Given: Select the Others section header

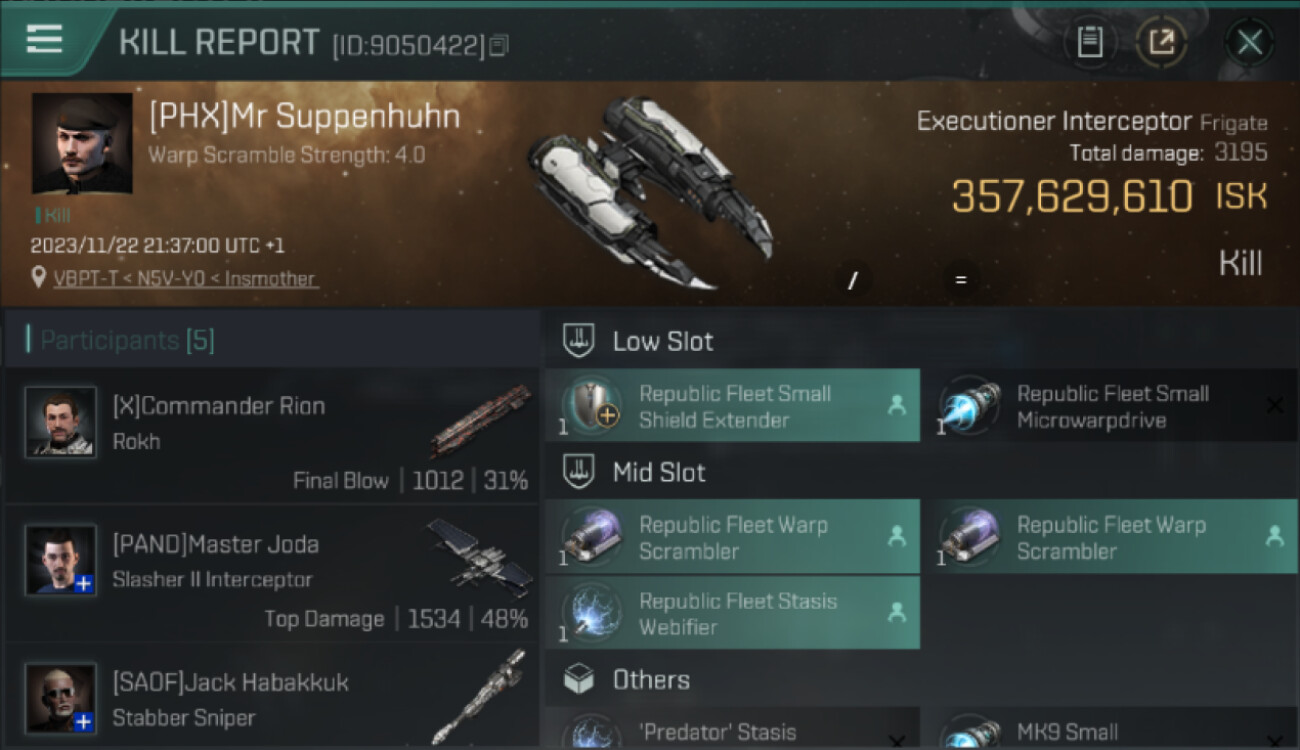Looking at the screenshot, I should [651, 680].
